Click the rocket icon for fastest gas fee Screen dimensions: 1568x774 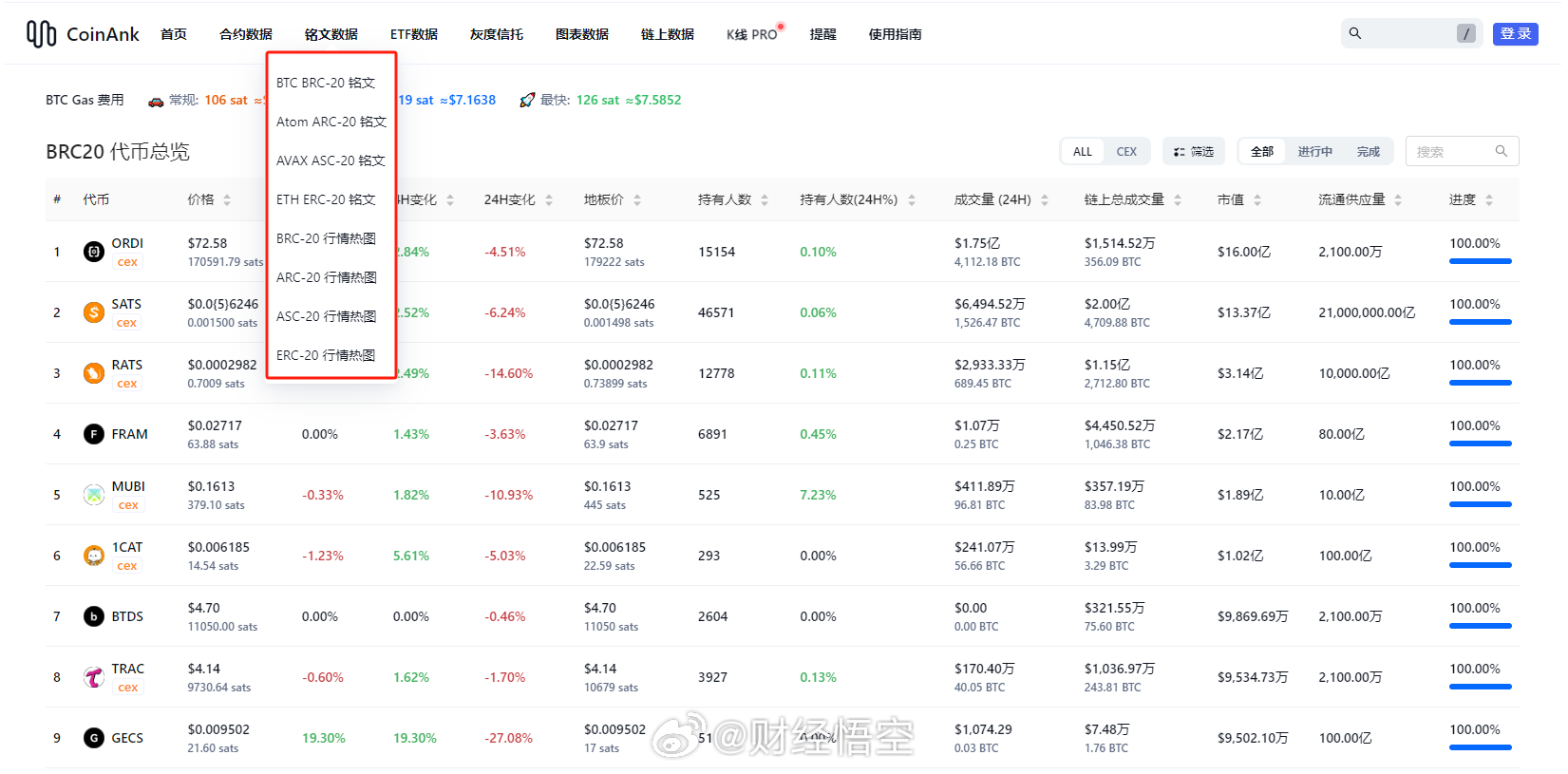[527, 100]
